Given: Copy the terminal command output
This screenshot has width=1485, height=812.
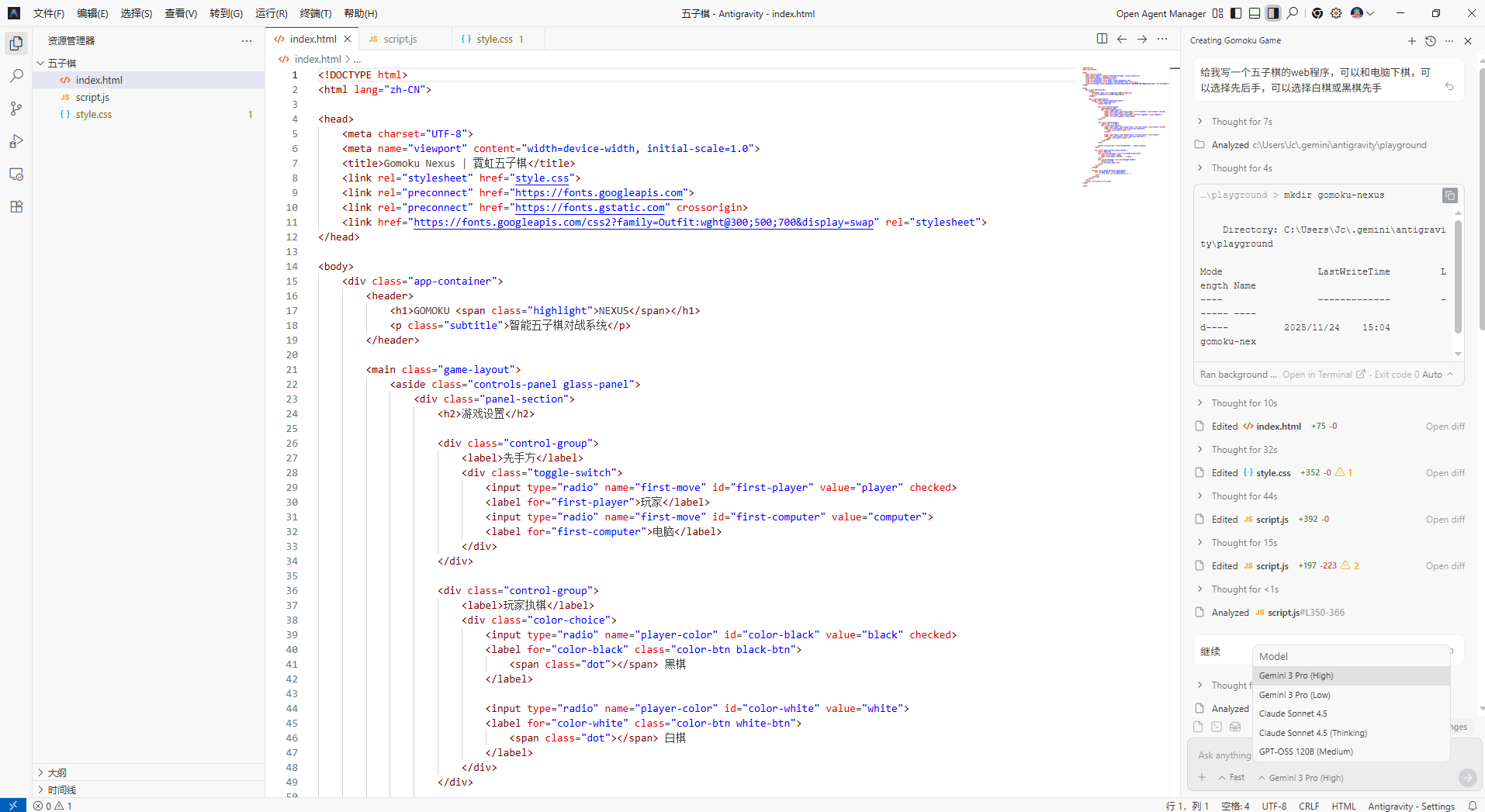Looking at the screenshot, I should click(x=1449, y=195).
